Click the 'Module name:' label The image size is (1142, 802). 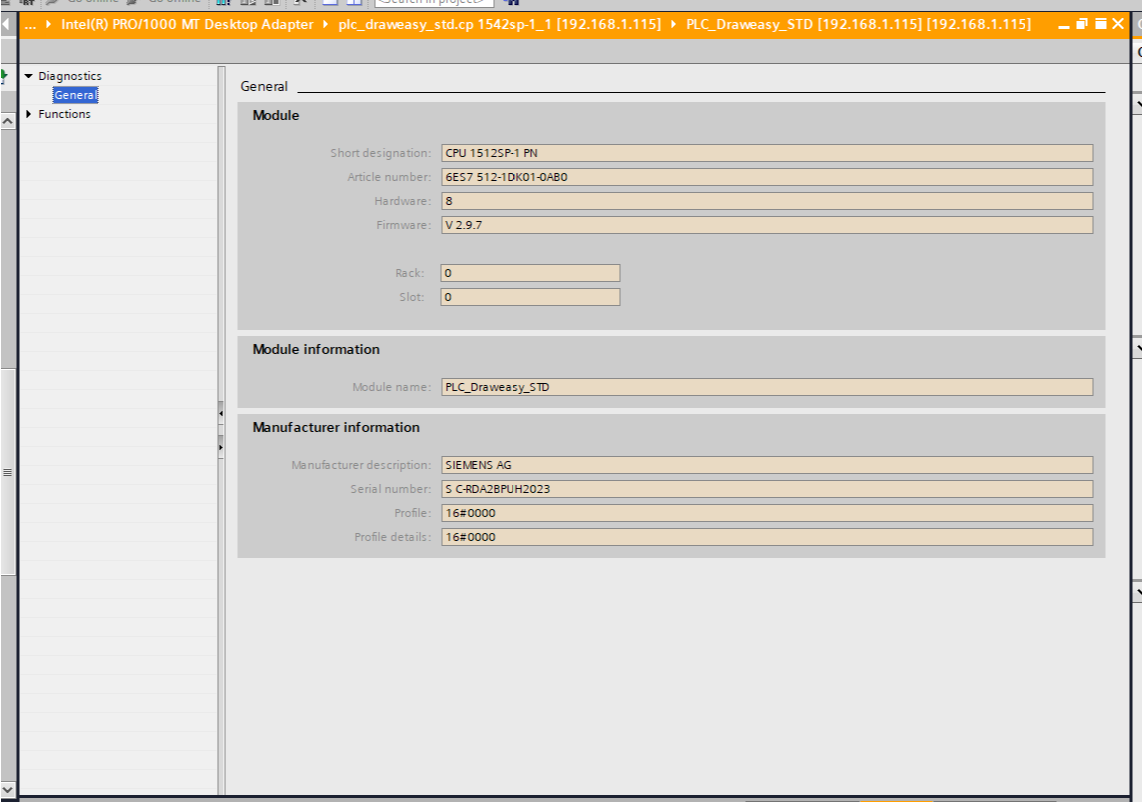(x=392, y=387)
